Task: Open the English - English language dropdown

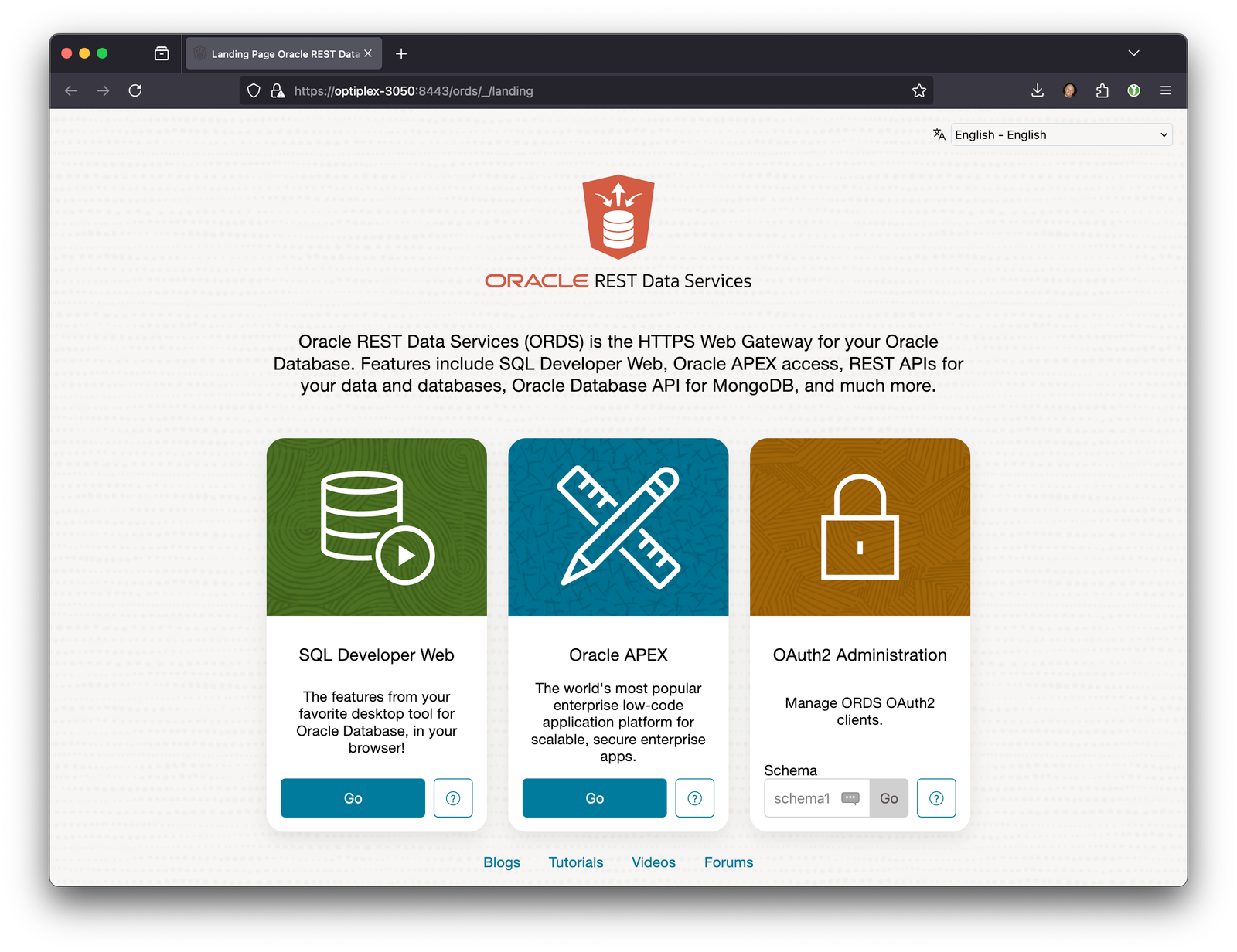Action: pyautogui.click(x=1062, y=134)
